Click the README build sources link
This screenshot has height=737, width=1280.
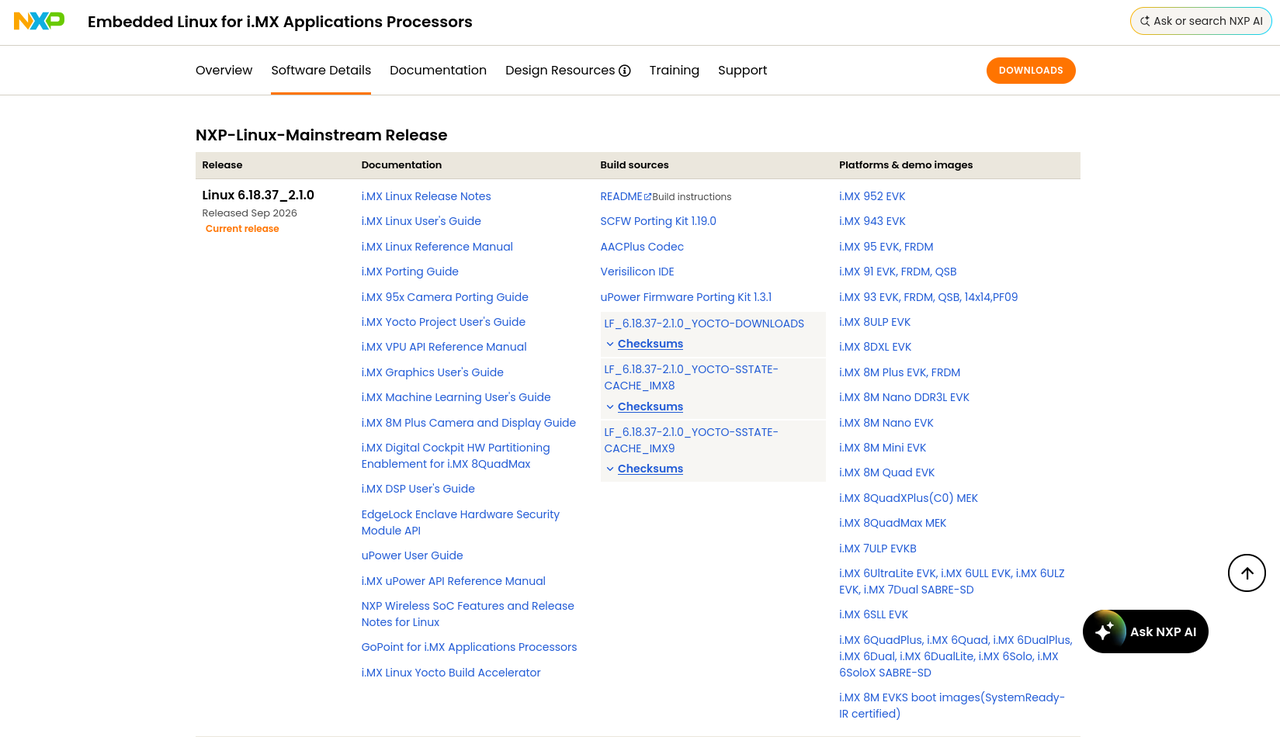click(x=621, y=196)
